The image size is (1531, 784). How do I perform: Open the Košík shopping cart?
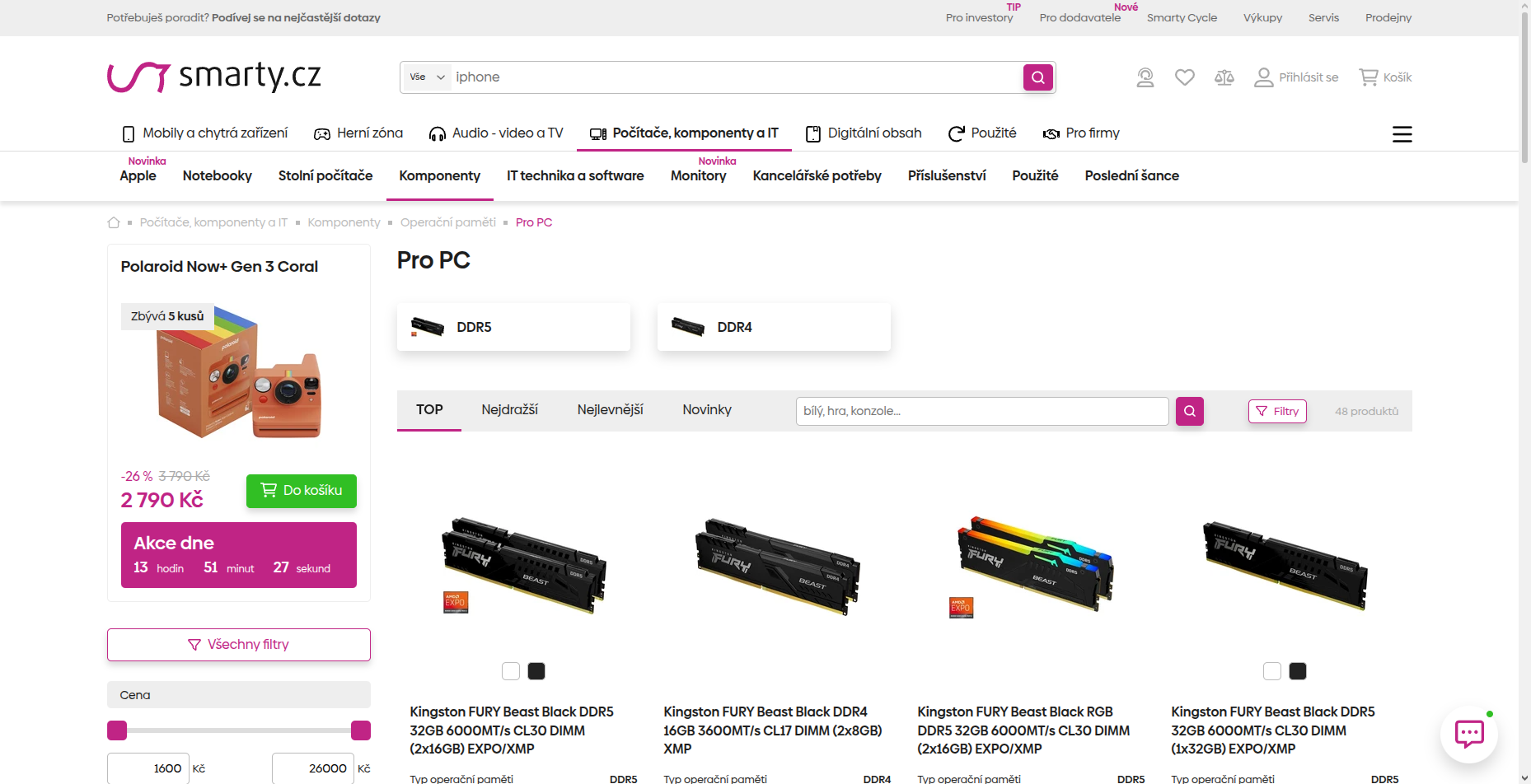(1386, 77)
